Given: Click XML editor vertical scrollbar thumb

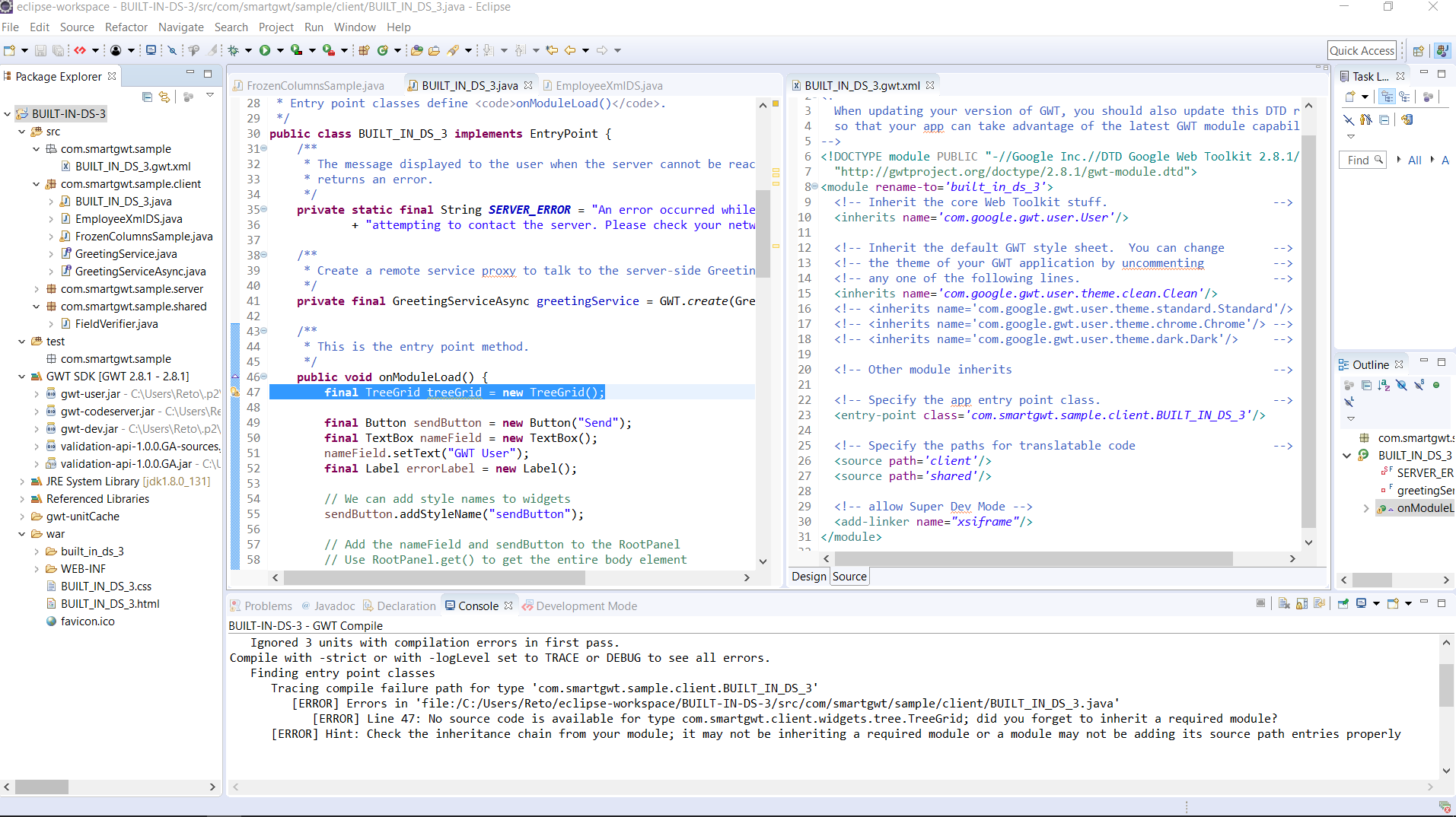Looking at the screenshot, I should [x=1308, y=331].
